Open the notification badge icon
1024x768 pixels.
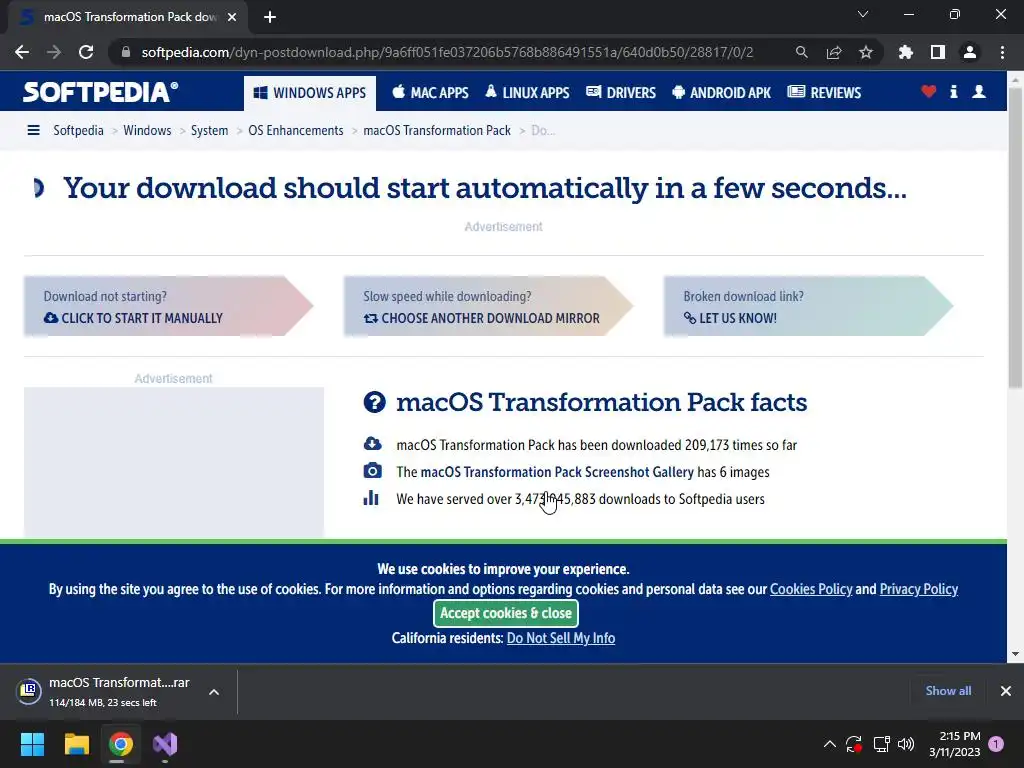coord(996,744)
